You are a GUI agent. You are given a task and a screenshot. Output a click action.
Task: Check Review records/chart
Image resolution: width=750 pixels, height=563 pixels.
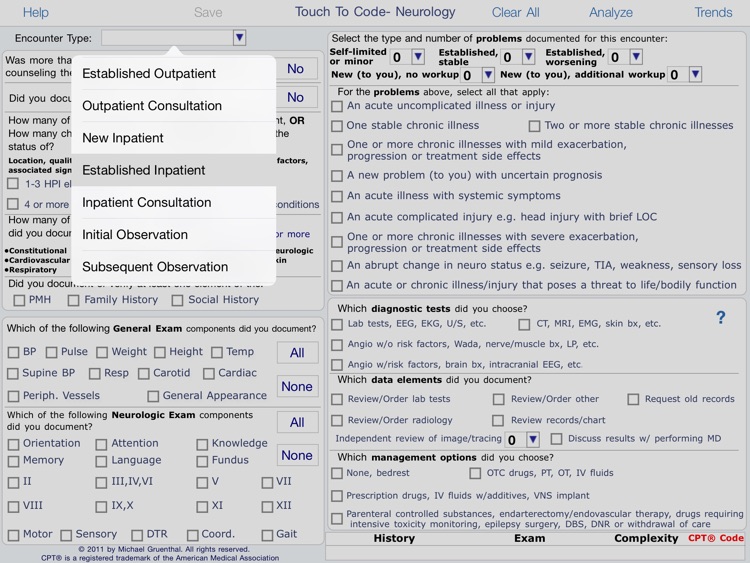point(498,420)
